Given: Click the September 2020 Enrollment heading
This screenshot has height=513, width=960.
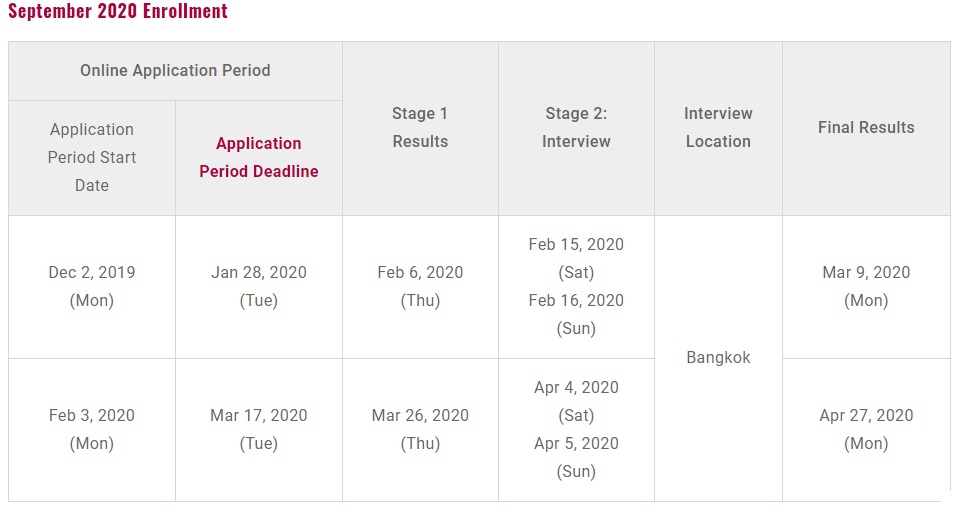Looking at the screenshot, I should pyautogui.click(x=118, y=12).
